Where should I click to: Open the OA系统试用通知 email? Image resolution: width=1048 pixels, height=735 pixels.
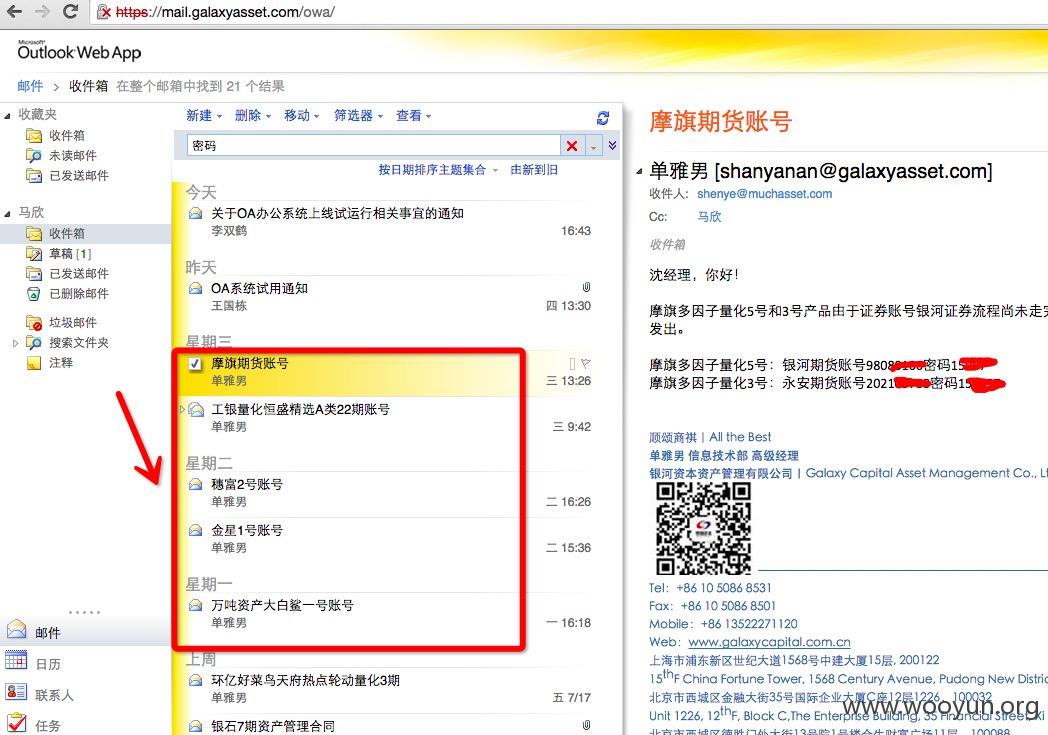(x=387, y=297)
